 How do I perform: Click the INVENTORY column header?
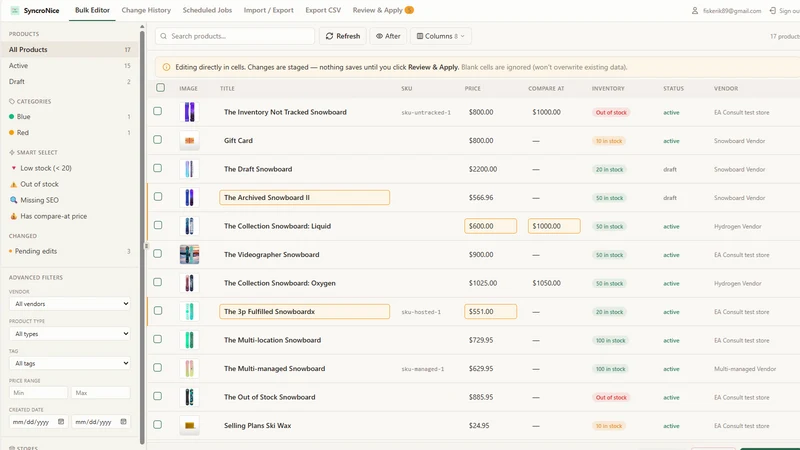click(x=608, y=88)
